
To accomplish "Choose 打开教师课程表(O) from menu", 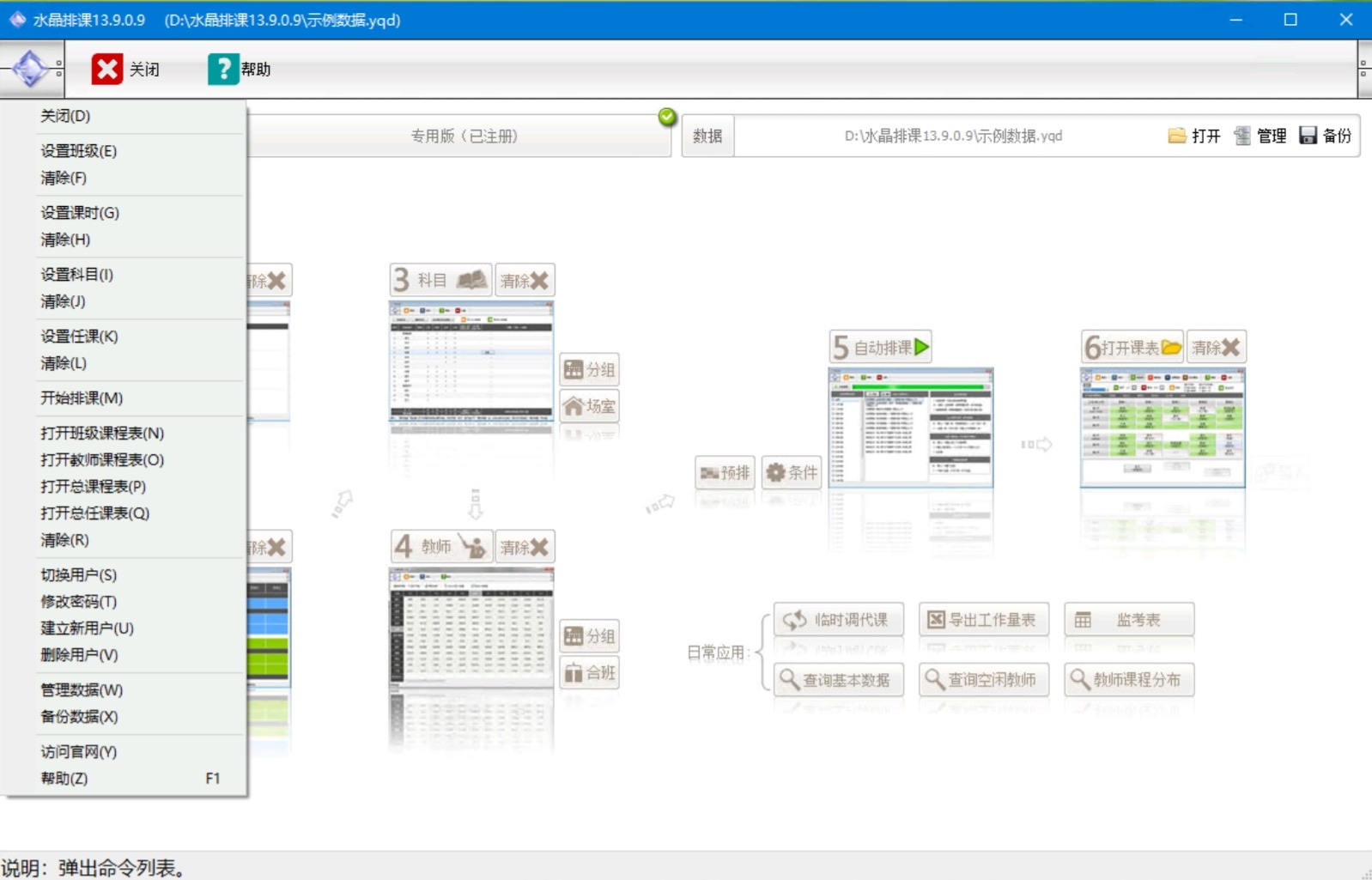I will pyautogui.click(x=124, y=460).
